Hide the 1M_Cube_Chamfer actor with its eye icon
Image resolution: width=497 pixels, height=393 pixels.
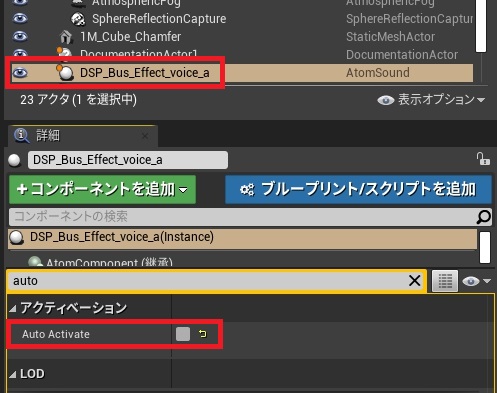(20, 36)
